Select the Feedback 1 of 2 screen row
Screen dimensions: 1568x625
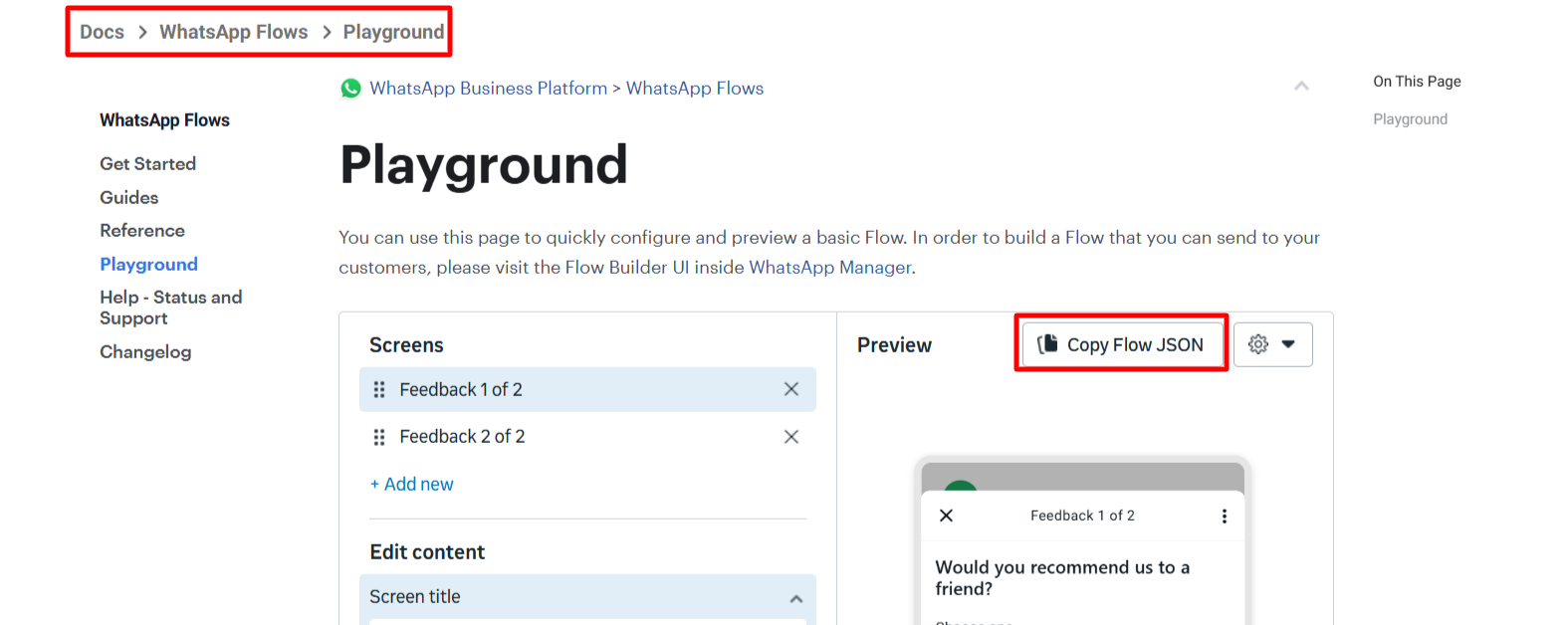[587, 389]
